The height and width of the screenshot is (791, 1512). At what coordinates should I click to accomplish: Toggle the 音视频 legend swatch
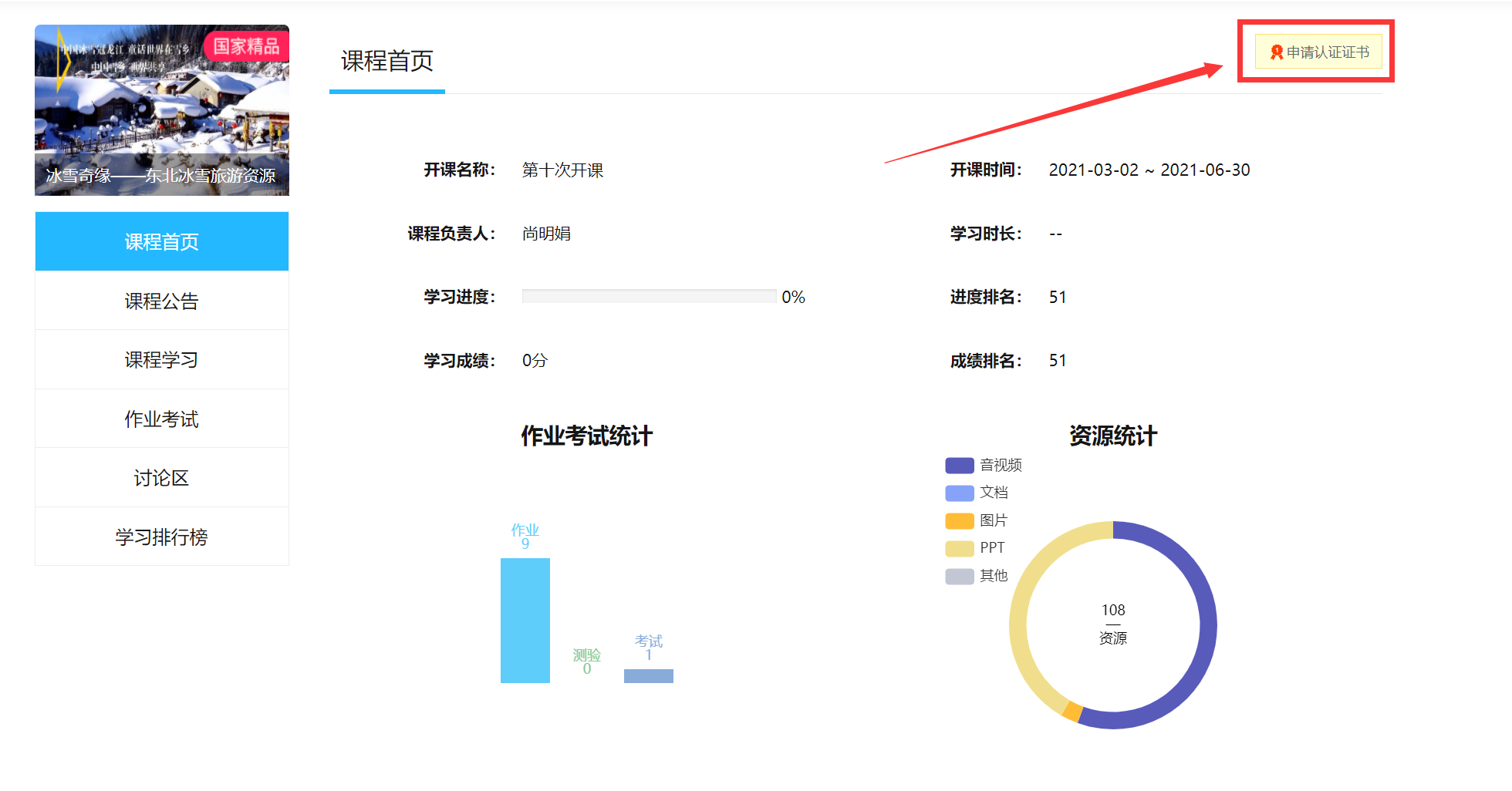(959, 466)
